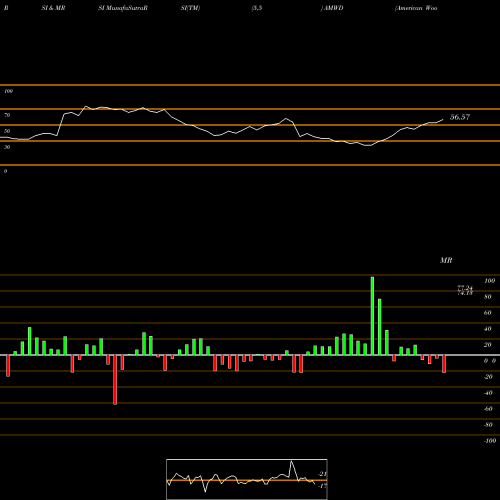Click the MR axis label 40

tap(488, 329)
